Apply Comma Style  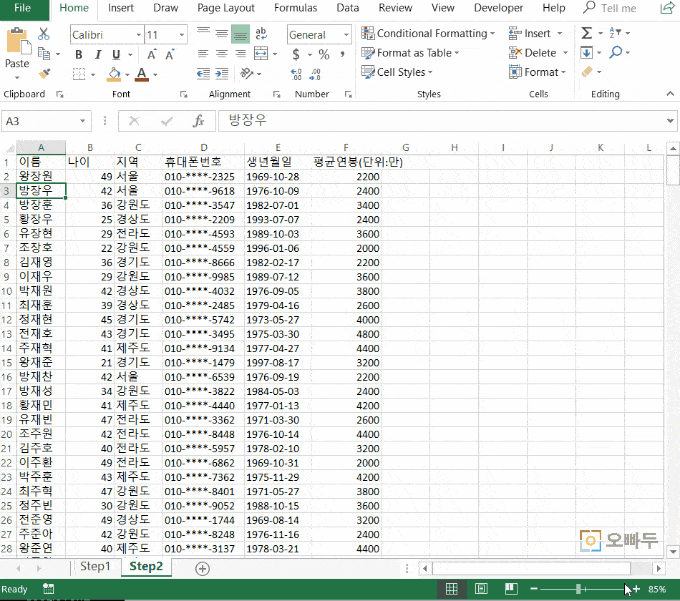[x=343, y=54]
